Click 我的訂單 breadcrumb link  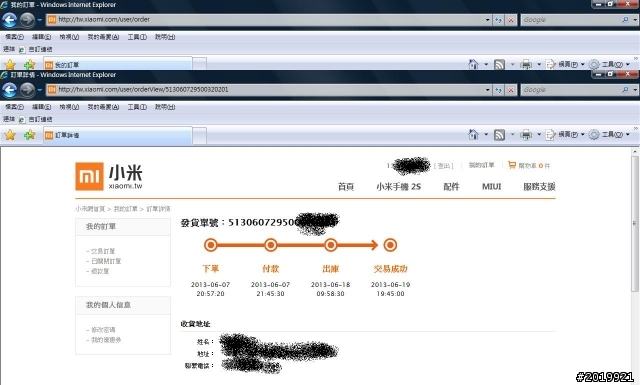click(x=125, y=209)
